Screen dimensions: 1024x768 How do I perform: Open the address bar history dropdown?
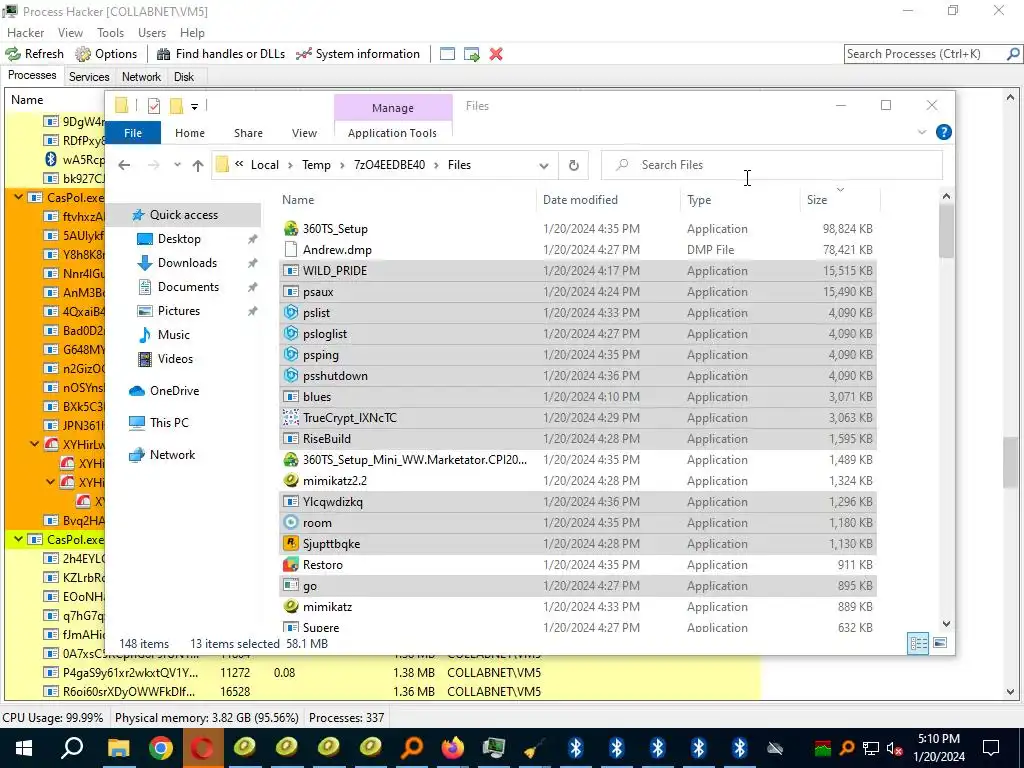[x=543, y=166]
